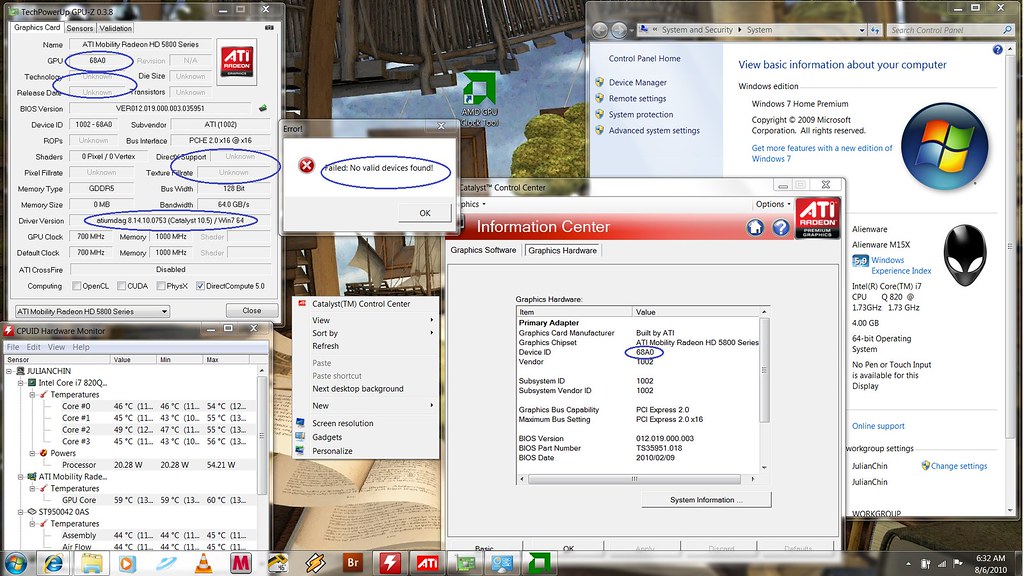Collapse the ATI Mobility Radeon tree node
This screenshot has width=1024, height=576.
pyautogui.click(x=21, y=477)
